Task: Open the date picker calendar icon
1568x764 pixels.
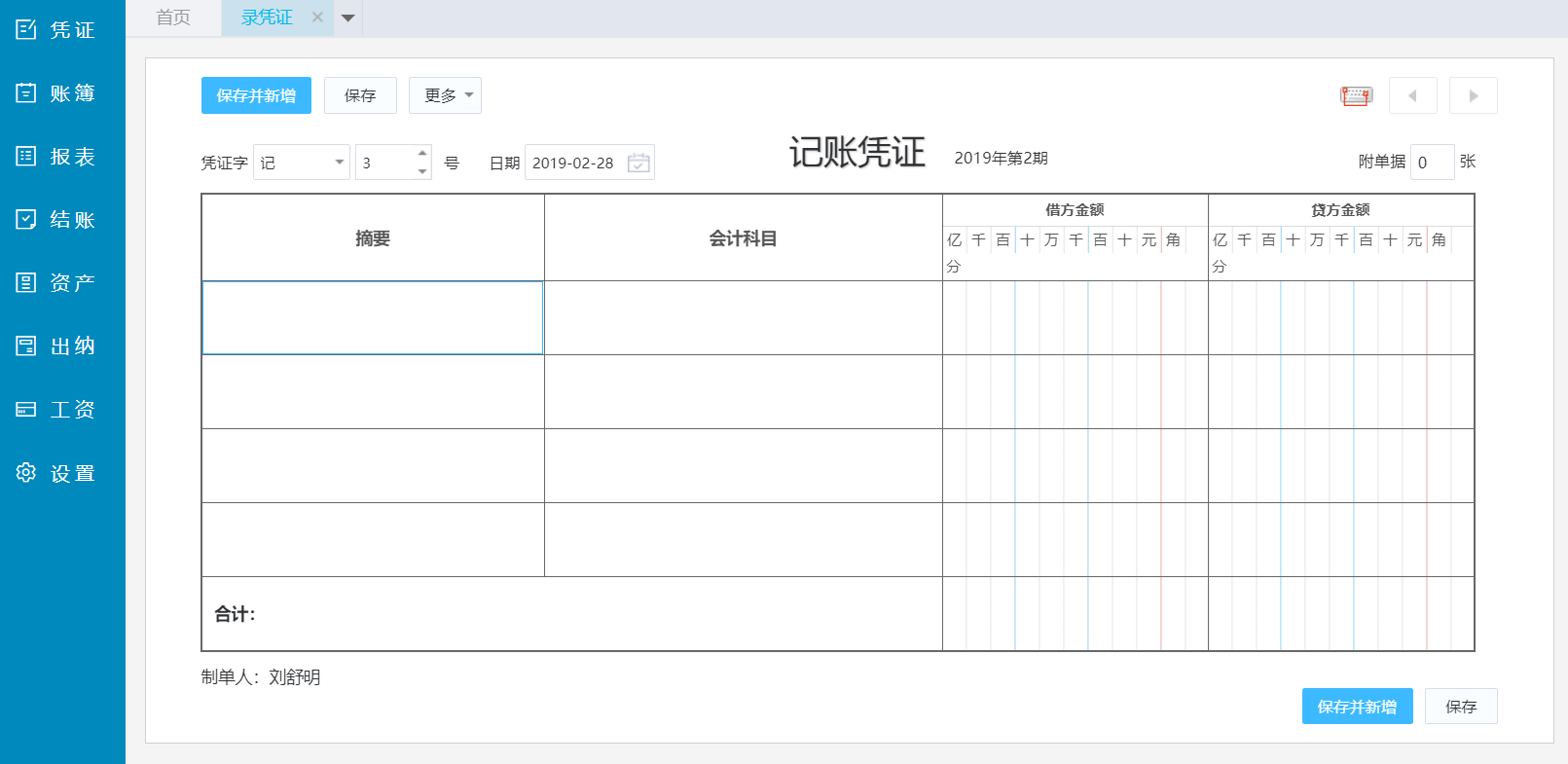Action: 638,163
